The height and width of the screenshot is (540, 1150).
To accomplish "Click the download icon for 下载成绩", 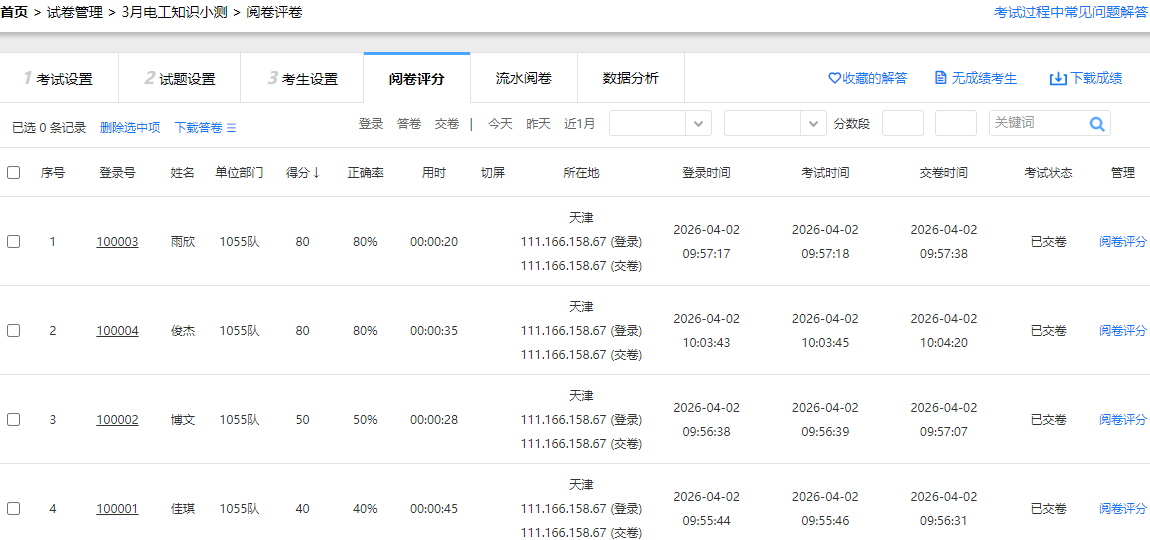I will point(1058,79).
